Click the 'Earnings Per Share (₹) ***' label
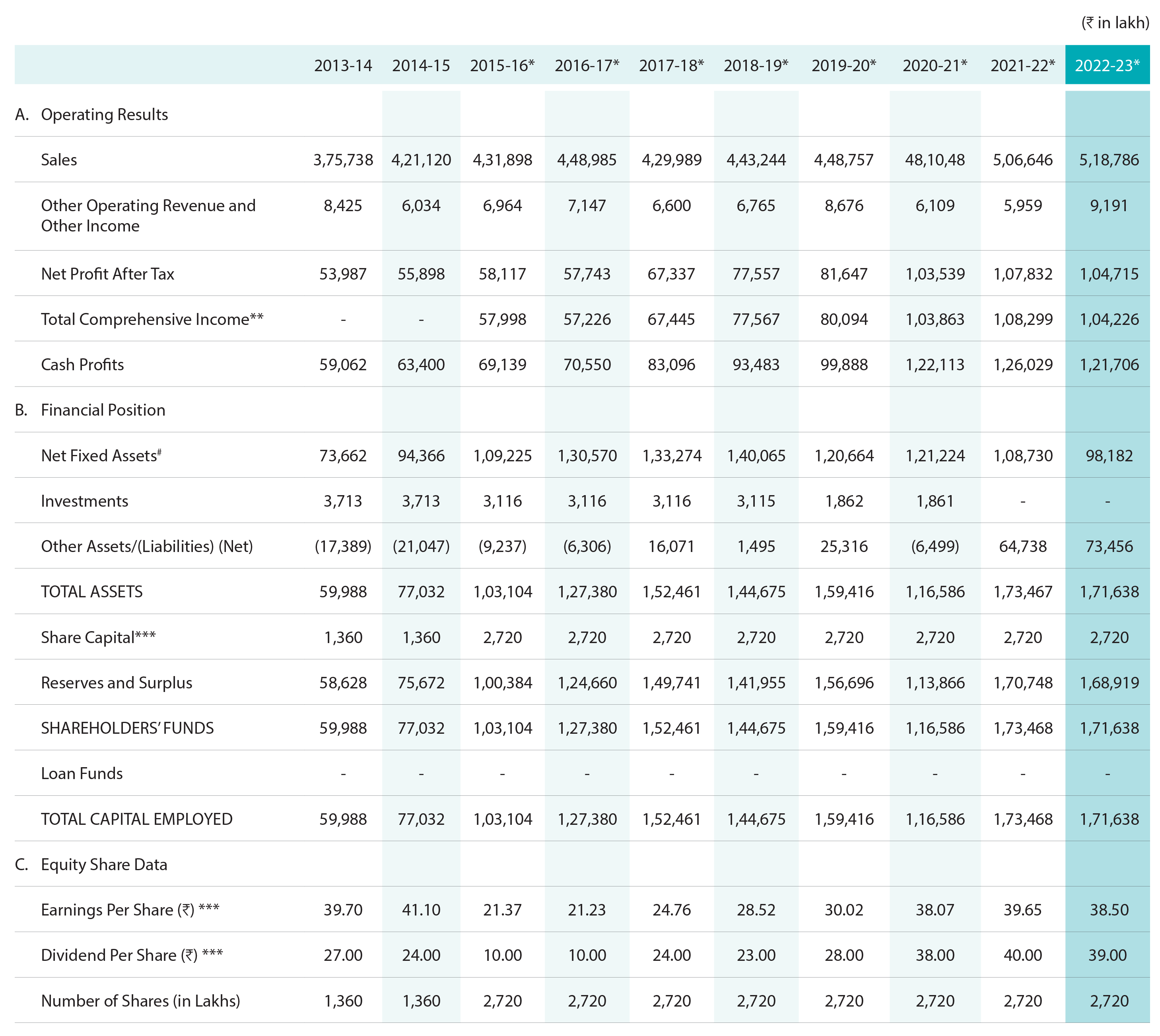Image resolution: width=1160 pixels, height=1036 pixels. click(130, 910)
